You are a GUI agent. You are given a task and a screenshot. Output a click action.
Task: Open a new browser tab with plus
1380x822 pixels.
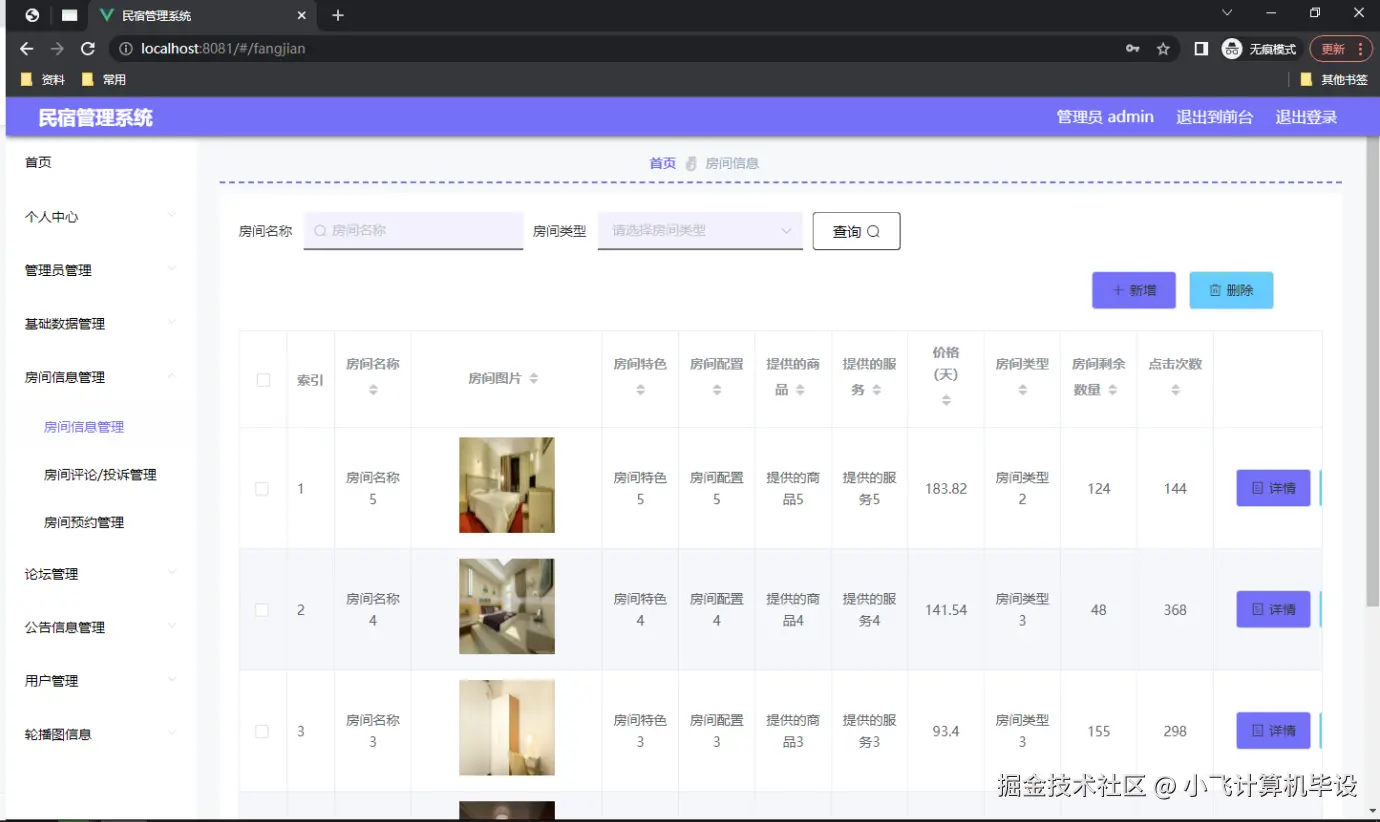pyautogui.click(x=338, y=15)
